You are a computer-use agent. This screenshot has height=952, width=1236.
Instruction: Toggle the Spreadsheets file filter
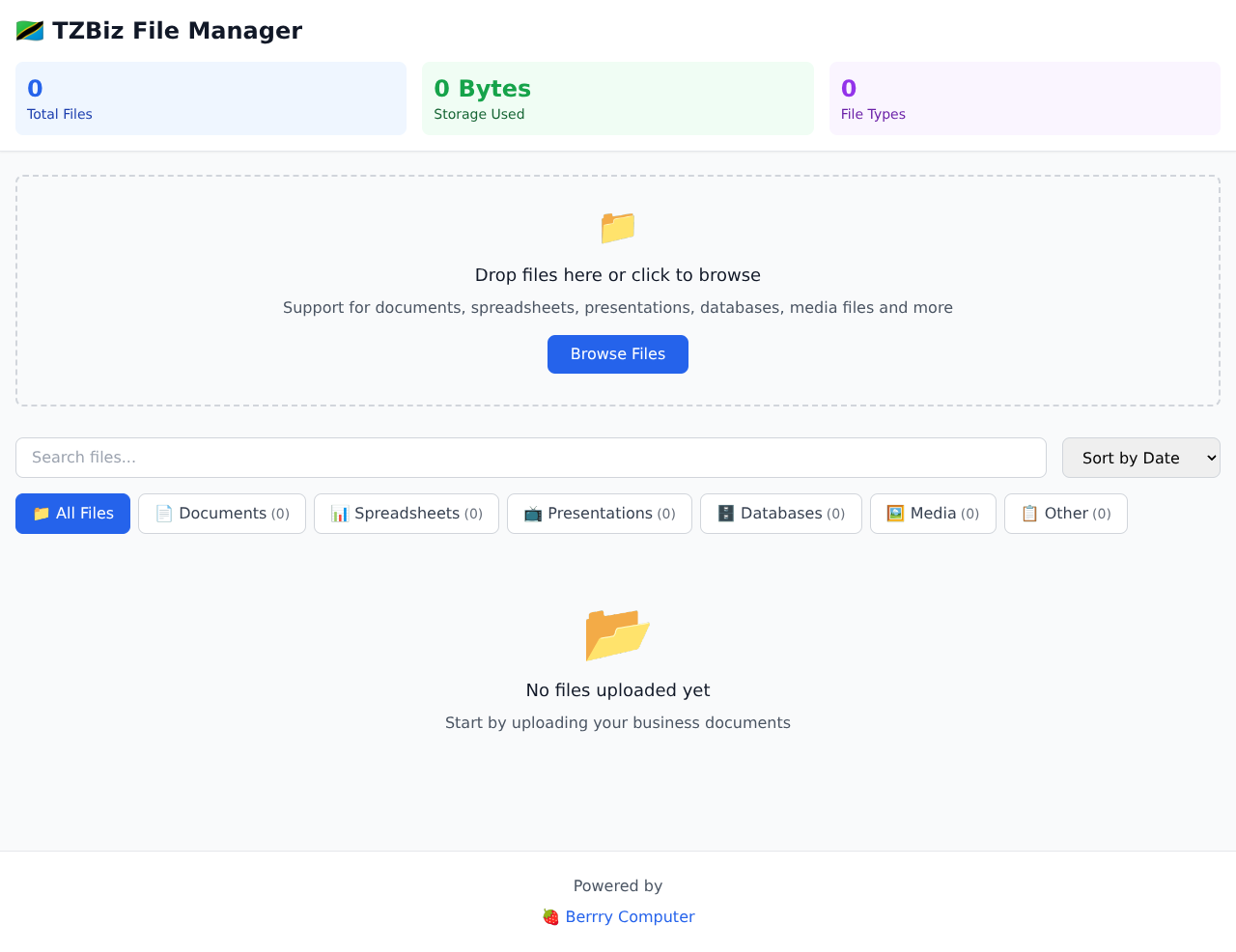pyautogui.click(x=406, y=513)
